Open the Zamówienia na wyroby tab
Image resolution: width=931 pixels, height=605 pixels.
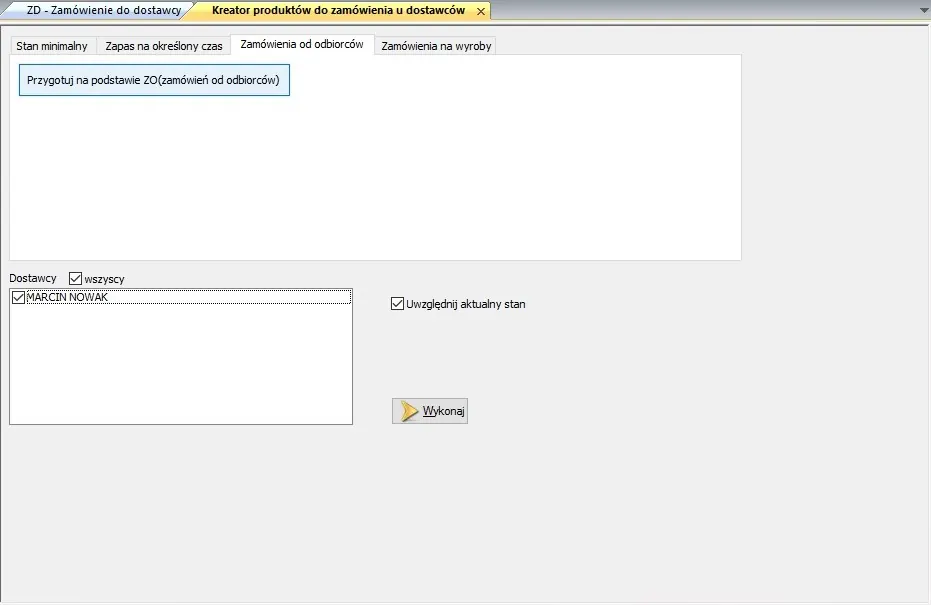coord(436,46)
